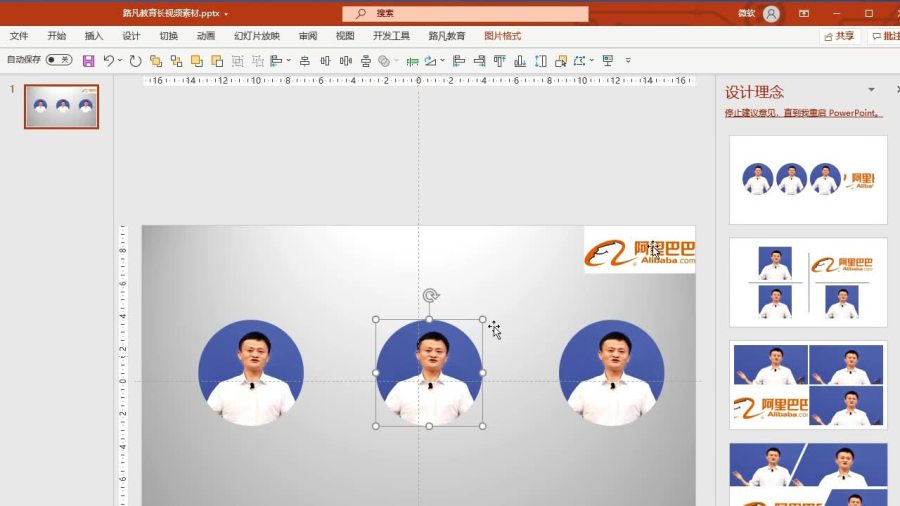Apply fourth design idea with diagonal split
Viewport: 900px width, 506px height.
(808, 474)
